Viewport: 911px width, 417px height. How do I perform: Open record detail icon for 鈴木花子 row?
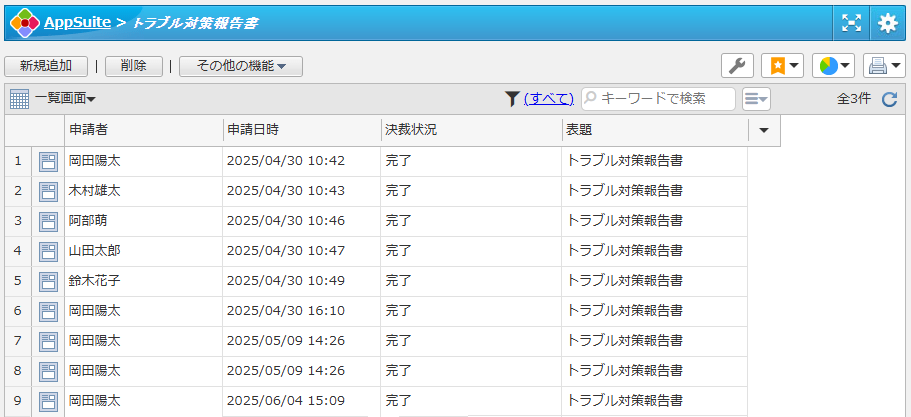point(48,282)
